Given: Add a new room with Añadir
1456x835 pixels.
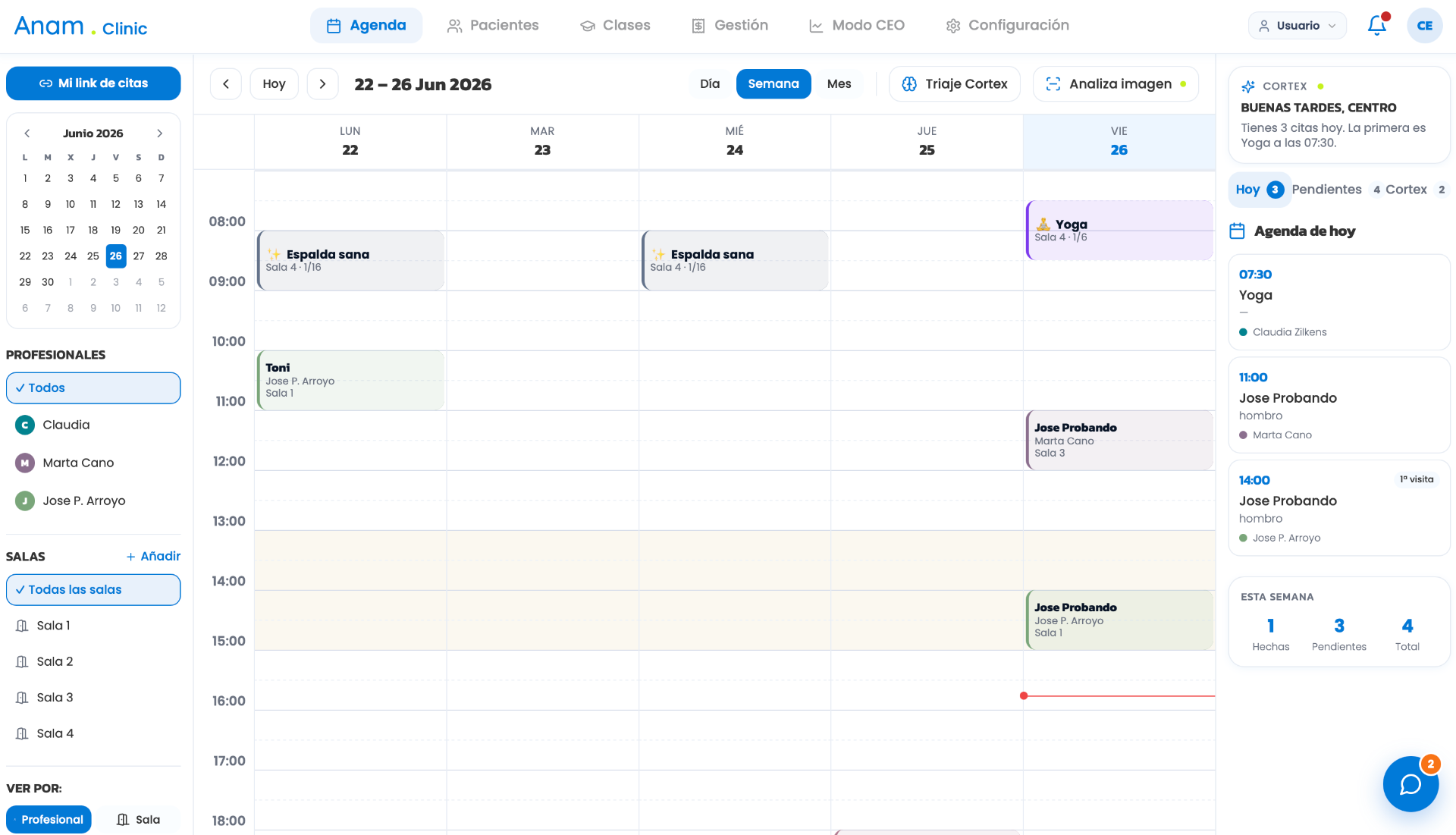Looking at the screenshot, I should tap(153, 557).
